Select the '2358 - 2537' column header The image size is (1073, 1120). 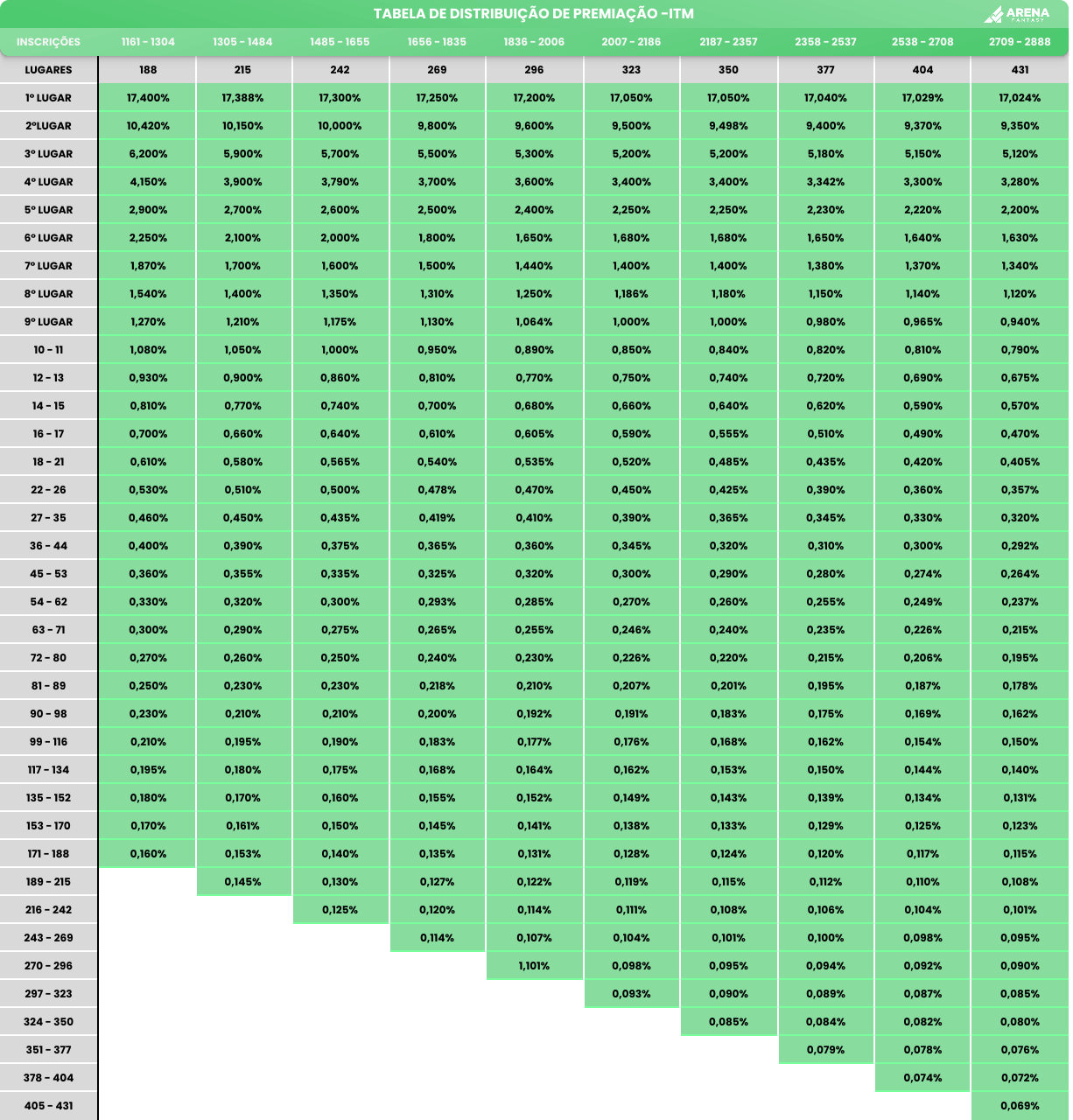[x=825, y=42]
